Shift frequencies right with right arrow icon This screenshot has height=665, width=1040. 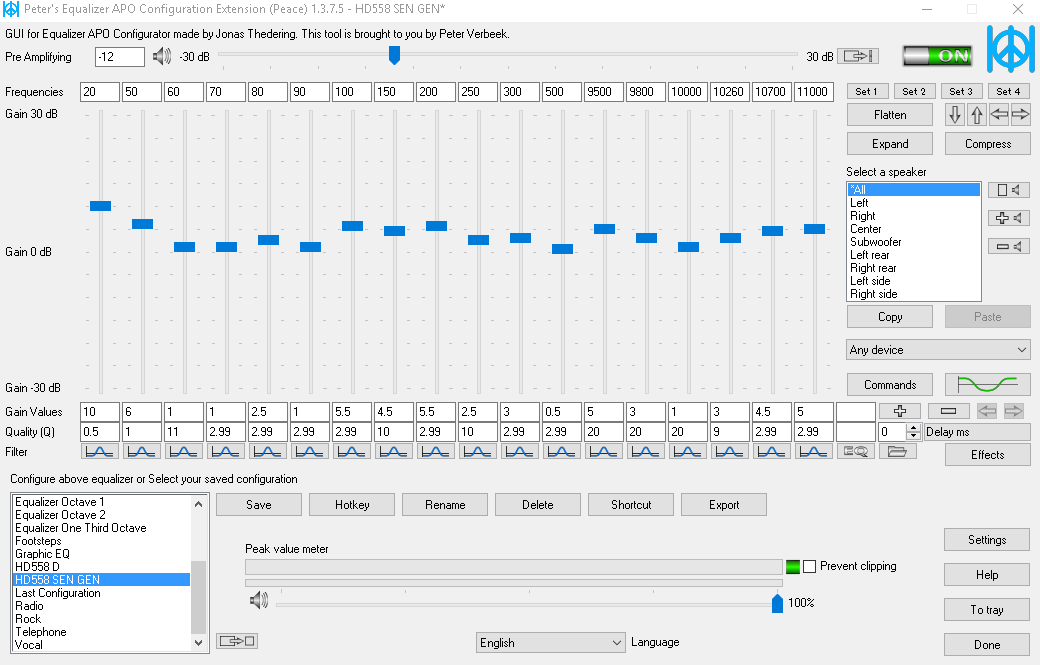pyautogui.click(x=1021, y=115)
